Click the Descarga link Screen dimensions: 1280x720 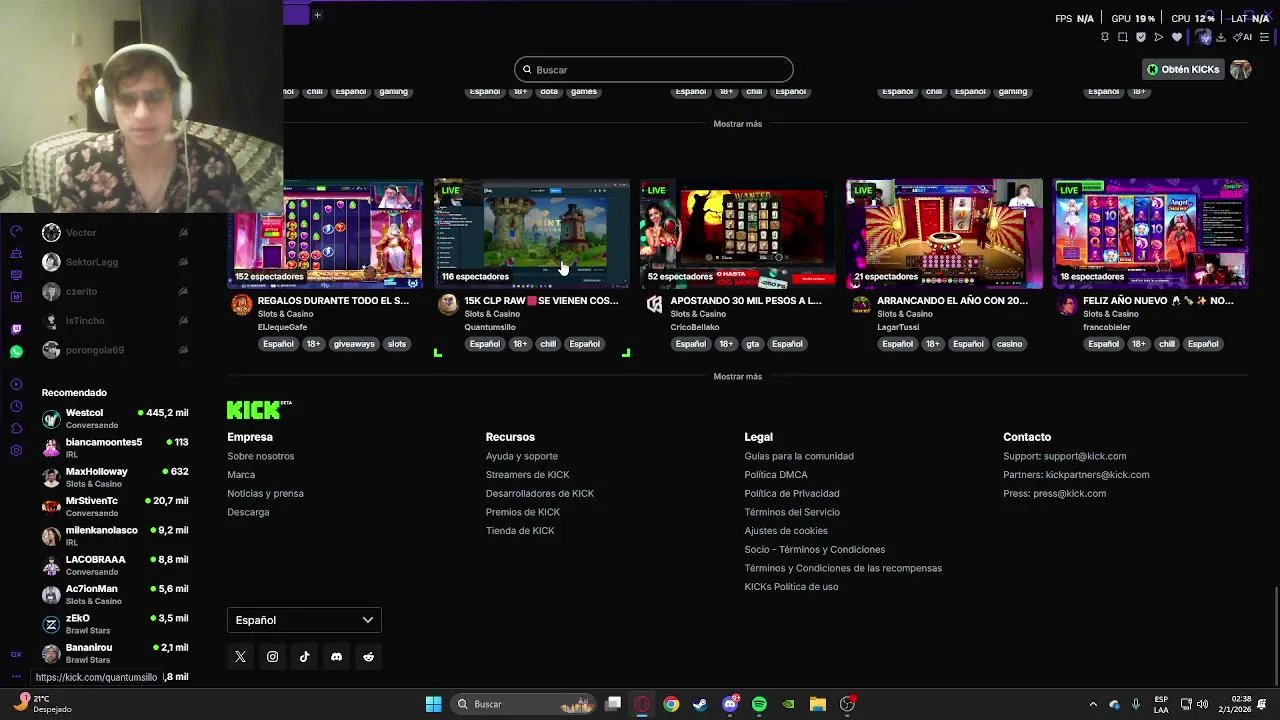(x=248, y=512)
